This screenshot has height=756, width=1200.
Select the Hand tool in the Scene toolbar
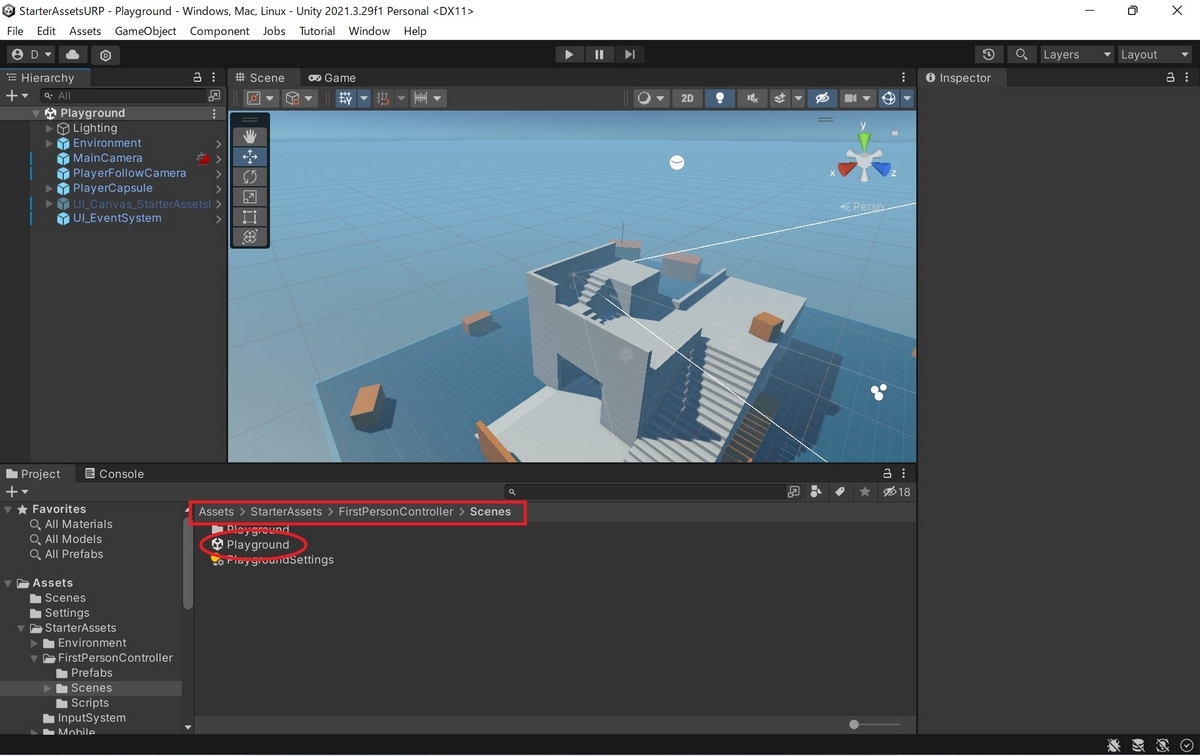249,135
